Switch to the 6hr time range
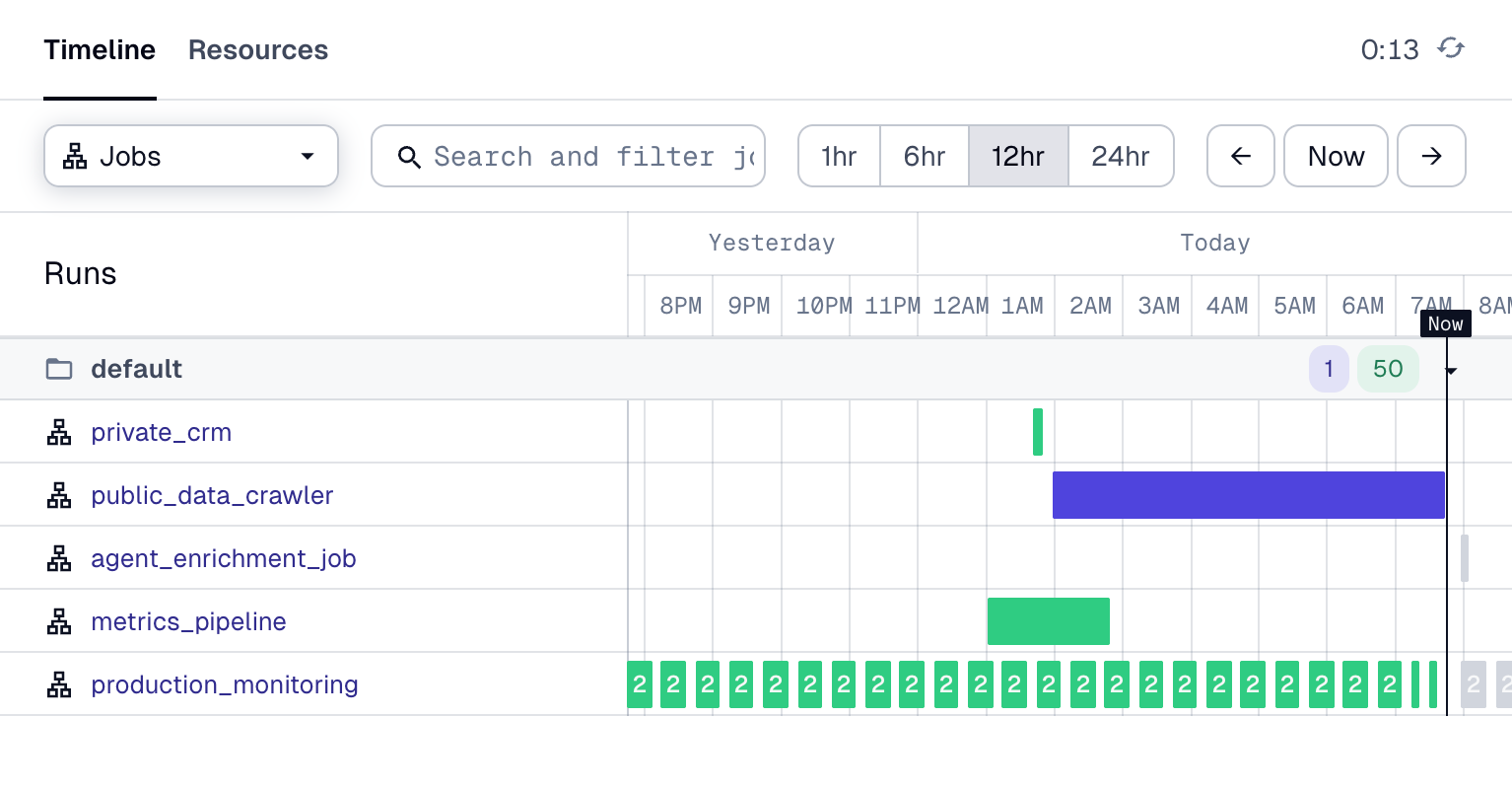Screen dimensions: 1512x789 (924, 156)
